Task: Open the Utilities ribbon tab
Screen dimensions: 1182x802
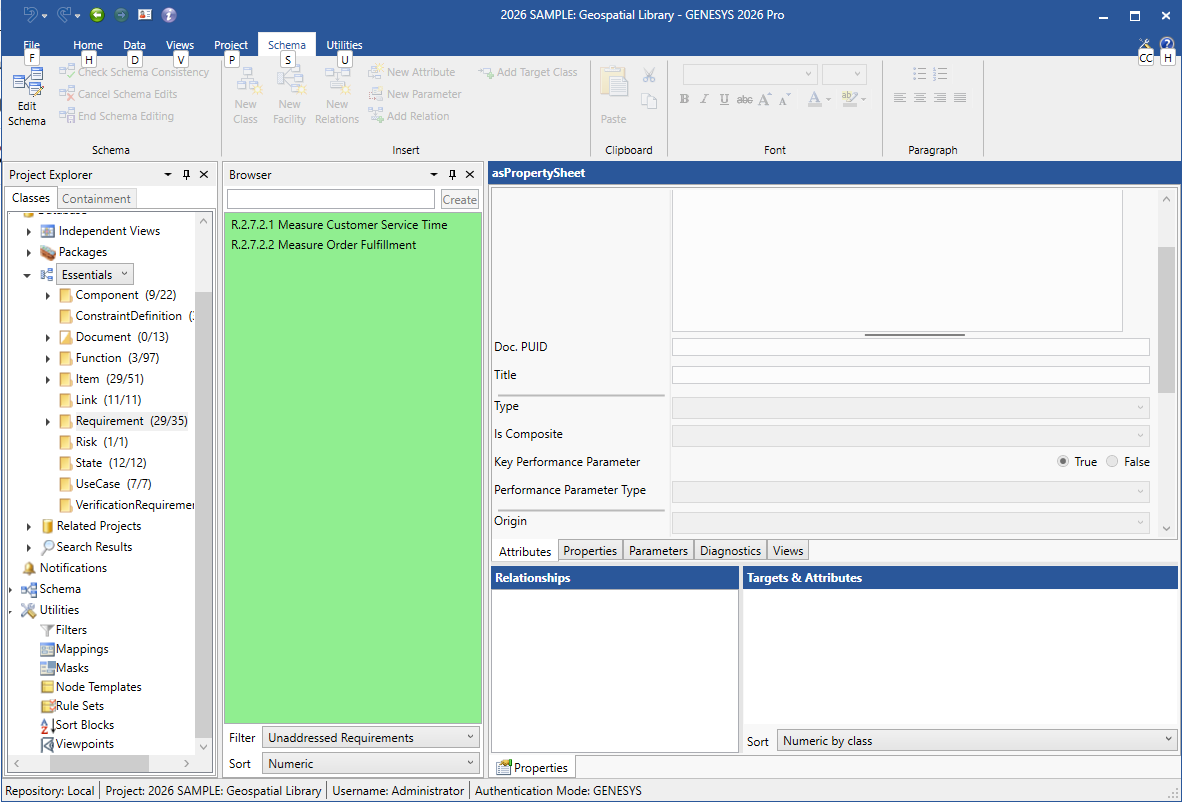Action: 344,45
